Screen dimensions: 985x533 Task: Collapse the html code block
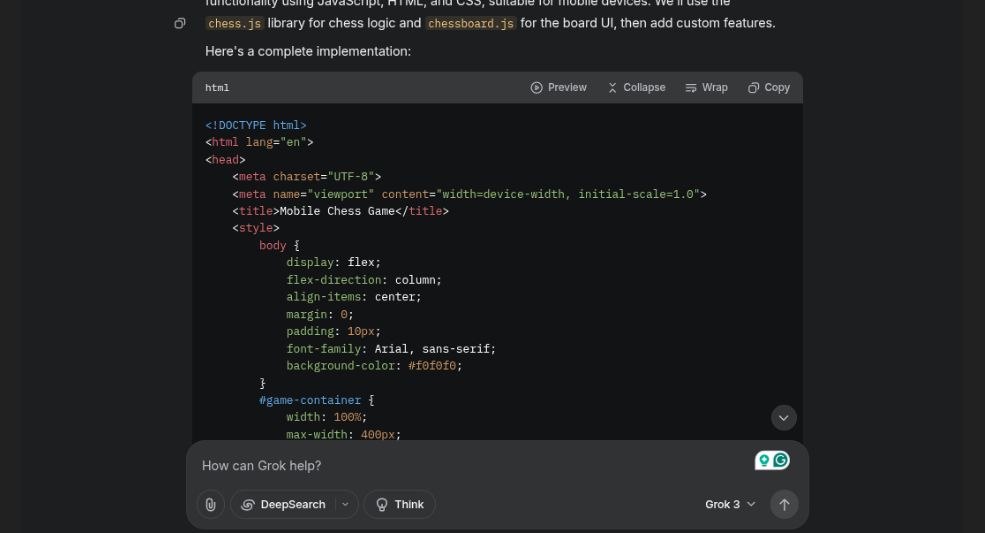click(x=636, y=87)
